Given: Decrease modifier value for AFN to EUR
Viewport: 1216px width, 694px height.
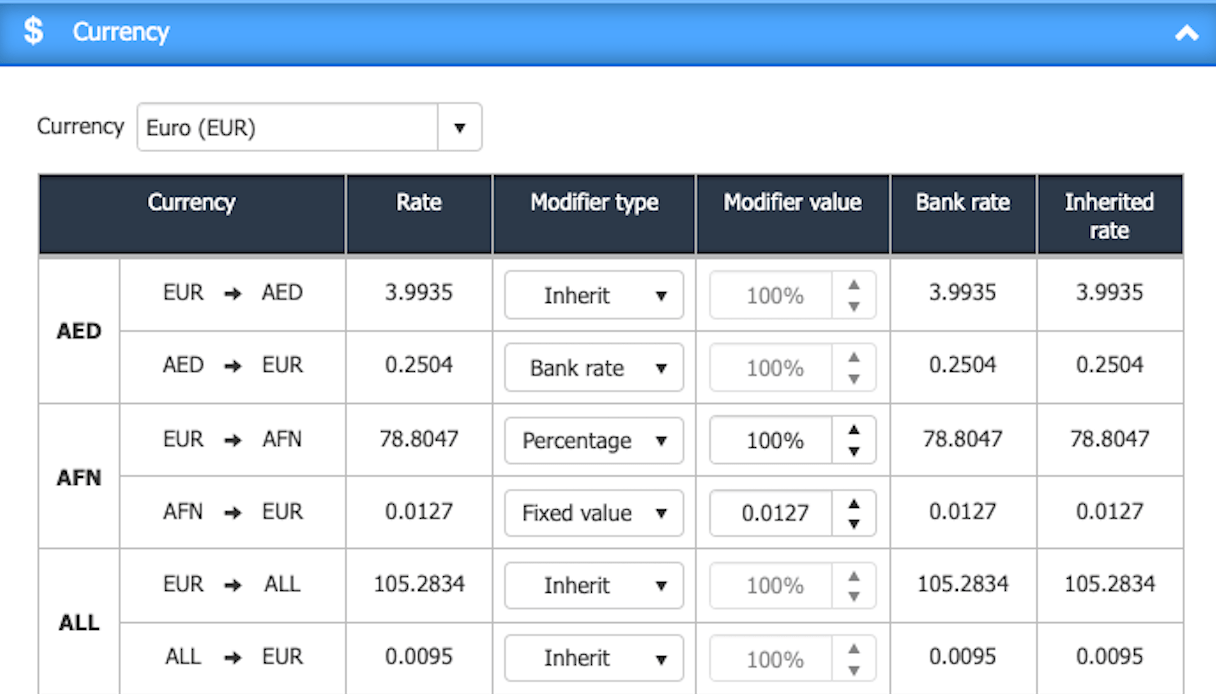Looking at the screenshot, I should point(854,524).
